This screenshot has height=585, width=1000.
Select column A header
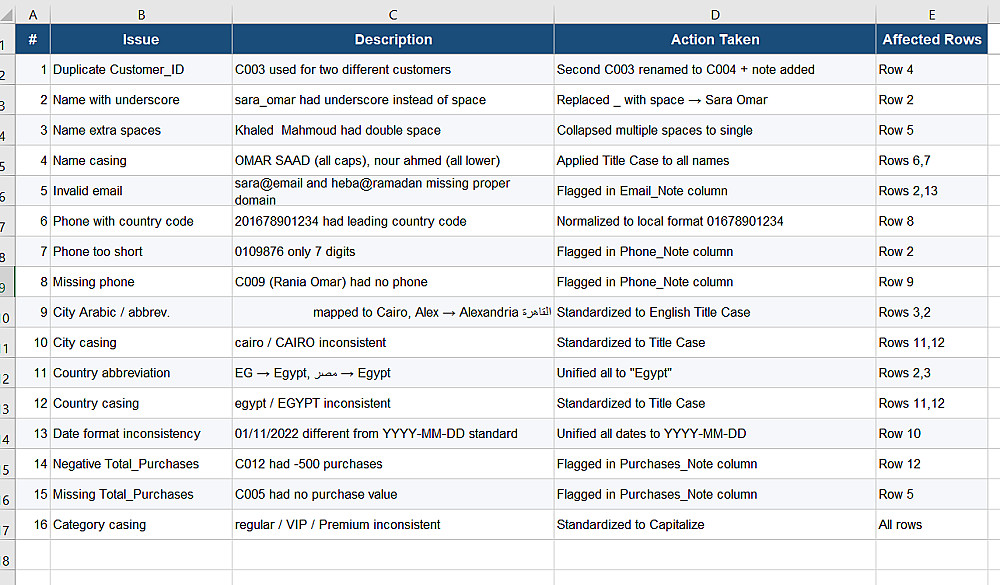[33, 14]
